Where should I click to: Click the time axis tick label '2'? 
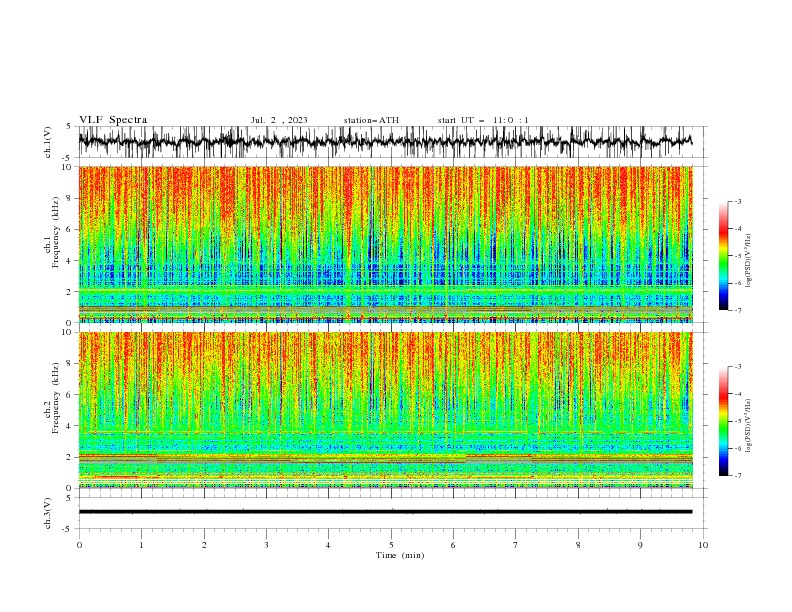click(204, 545)
